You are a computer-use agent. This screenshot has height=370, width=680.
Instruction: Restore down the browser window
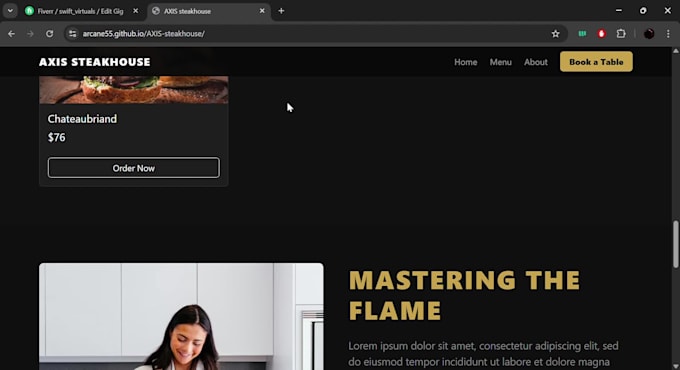point(643,11)
